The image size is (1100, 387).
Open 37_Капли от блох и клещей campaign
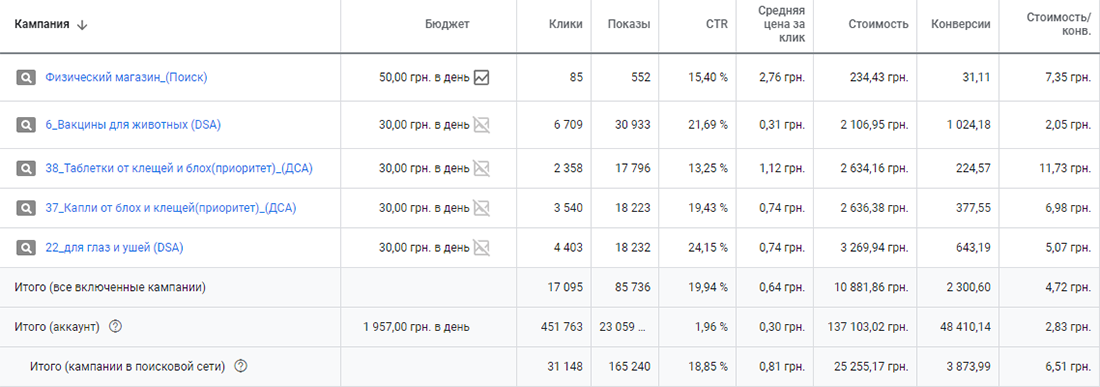tap(170, 208)
